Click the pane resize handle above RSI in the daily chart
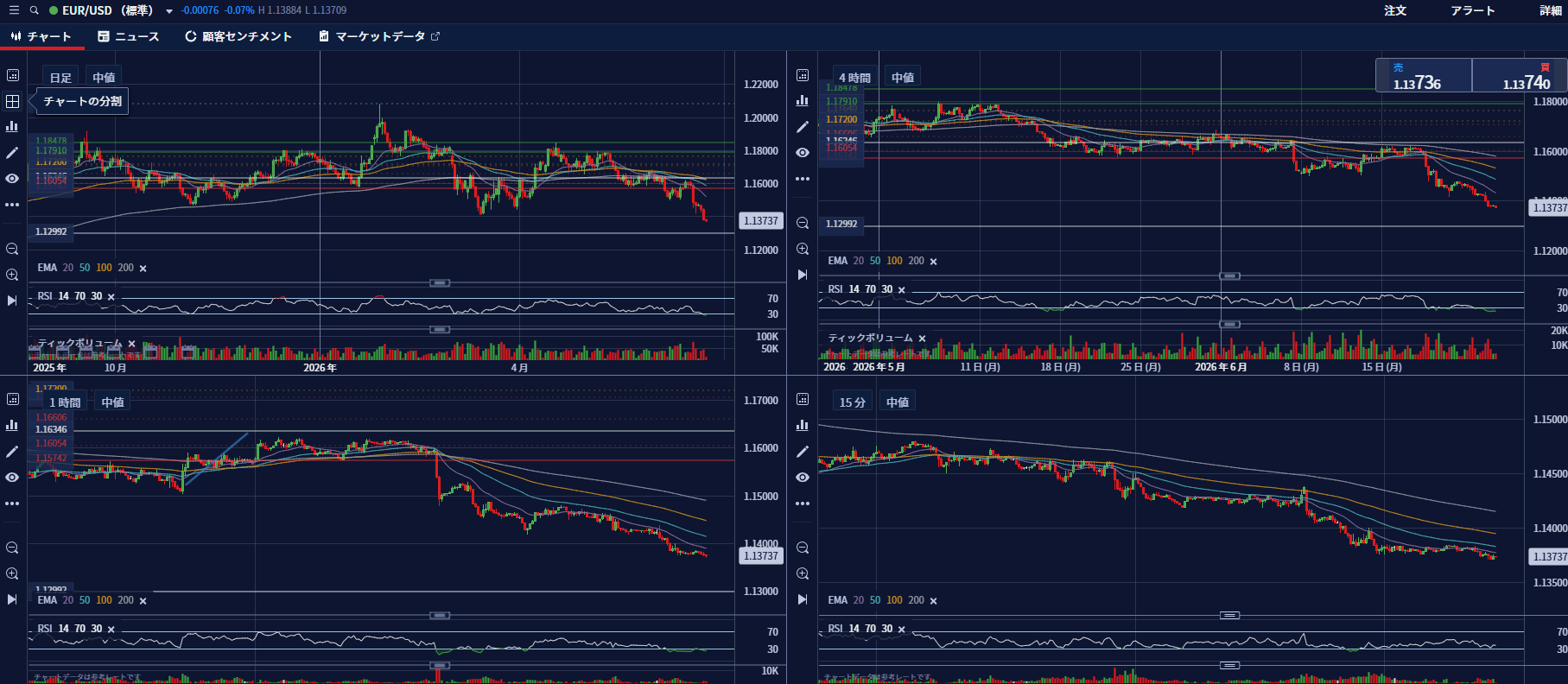The image size is (1568, 684). click(440, 283)
